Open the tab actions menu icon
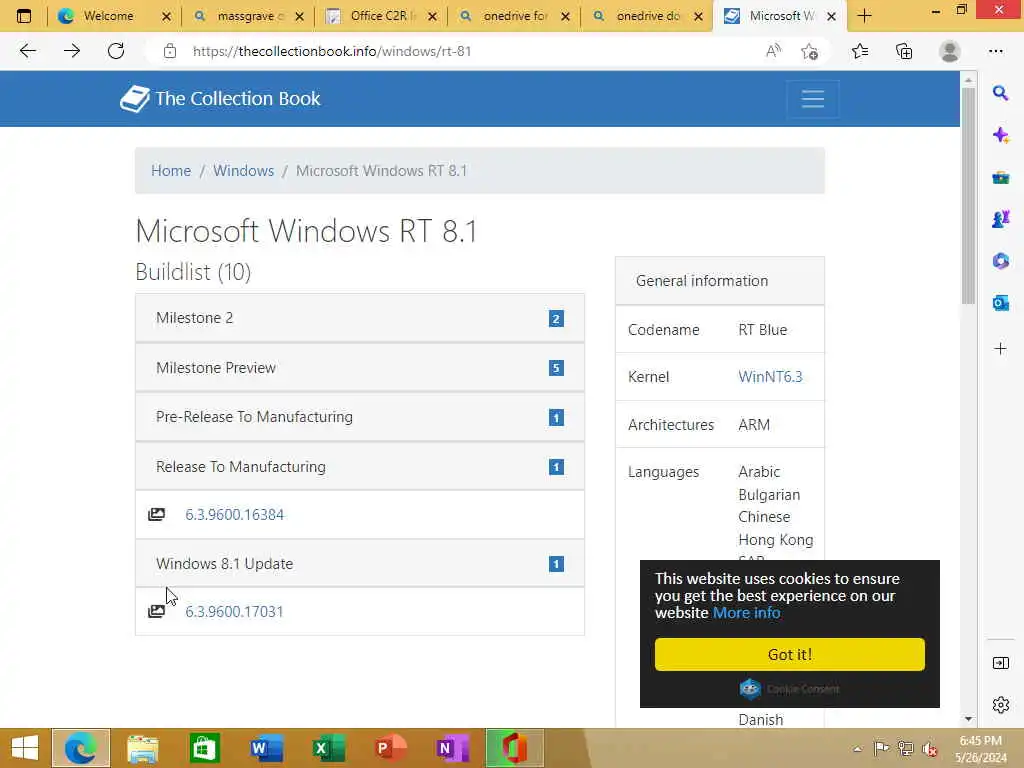 tap(24, 16)
